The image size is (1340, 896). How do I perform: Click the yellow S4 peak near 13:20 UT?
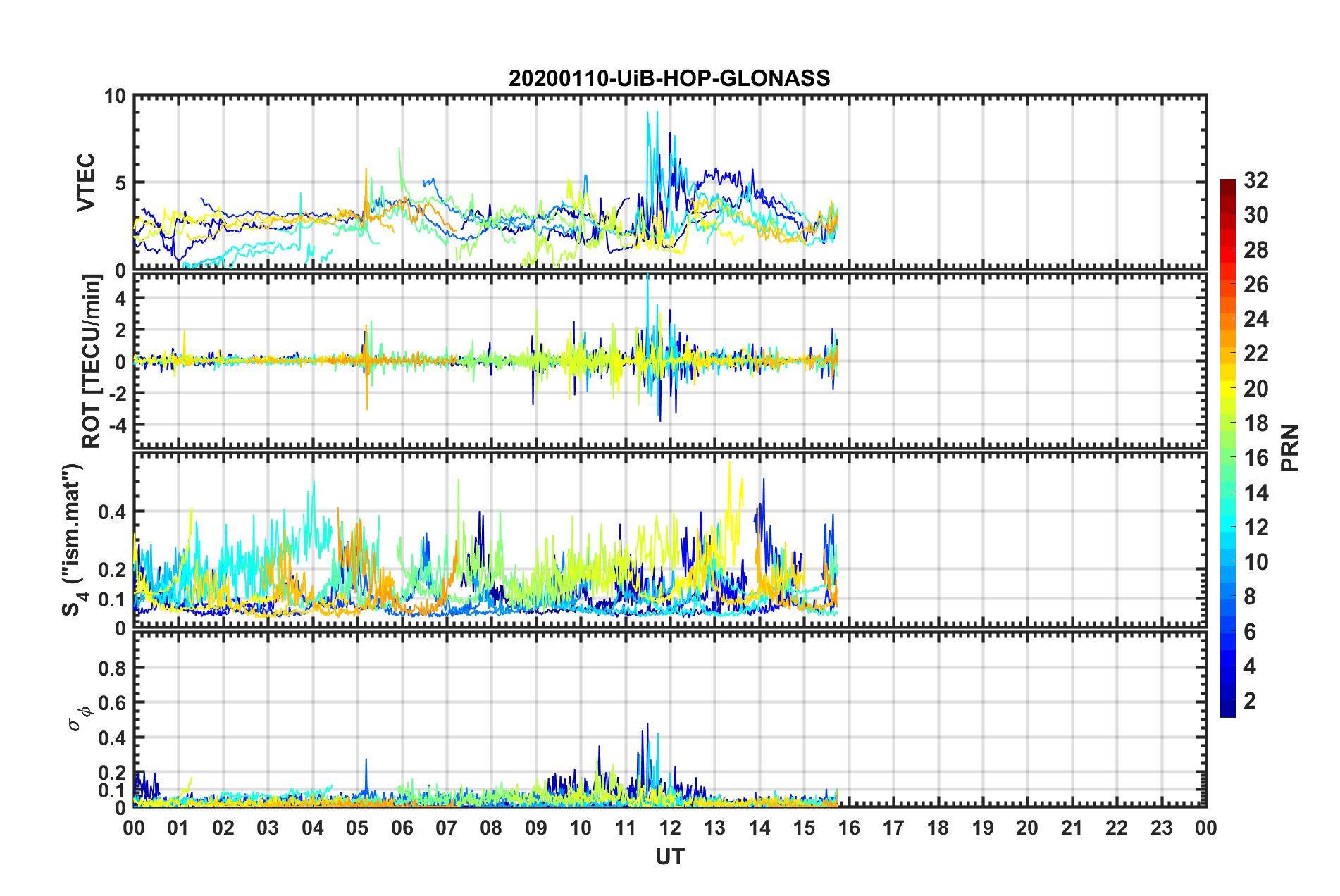(x=731, y=486)
